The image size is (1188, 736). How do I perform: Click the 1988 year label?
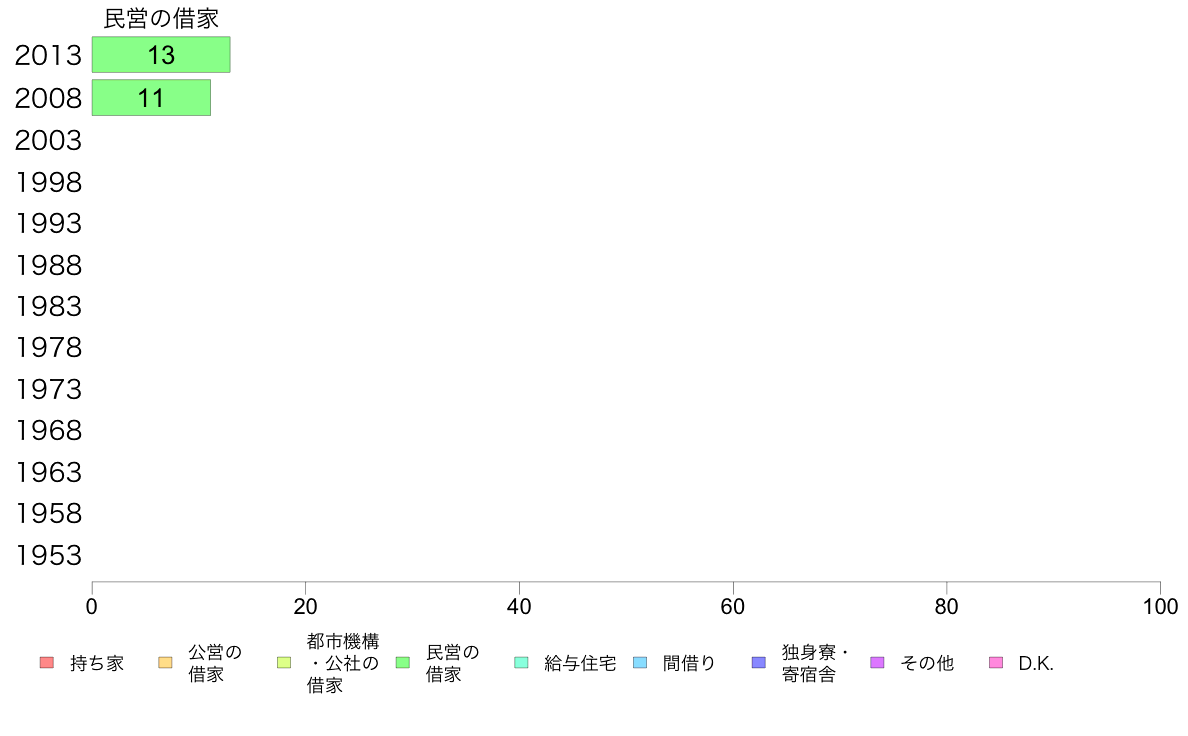48,265
